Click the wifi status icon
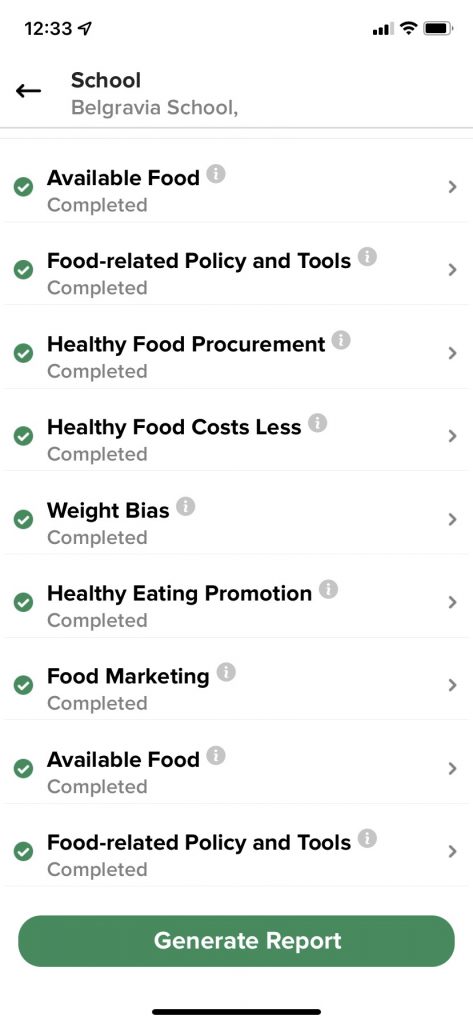 point(409,29)
